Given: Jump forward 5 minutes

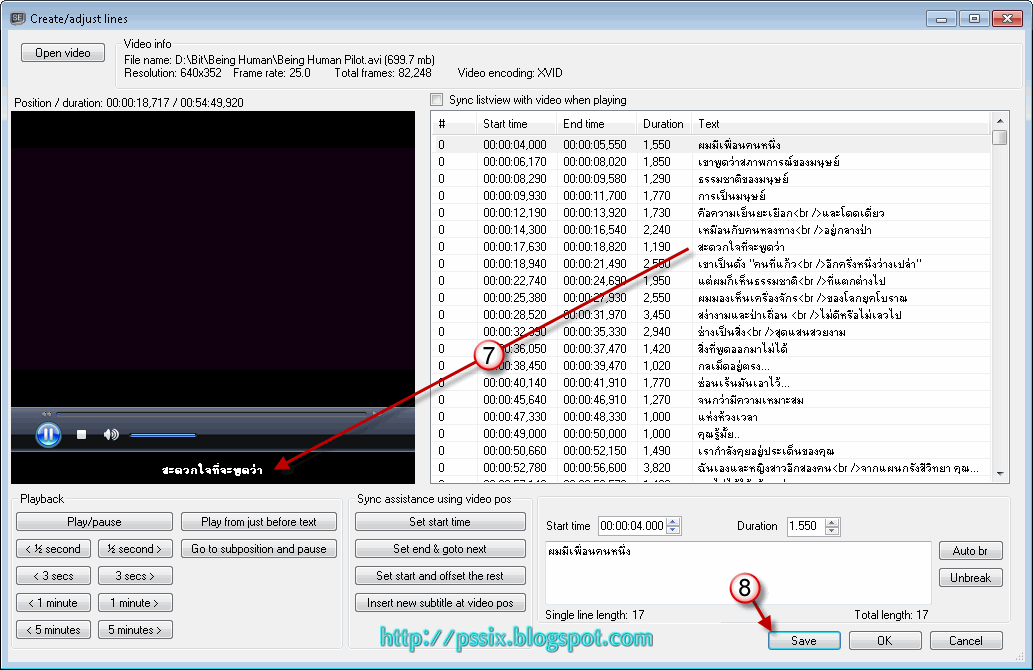Looking at the screenshot, I should point(135,630).
